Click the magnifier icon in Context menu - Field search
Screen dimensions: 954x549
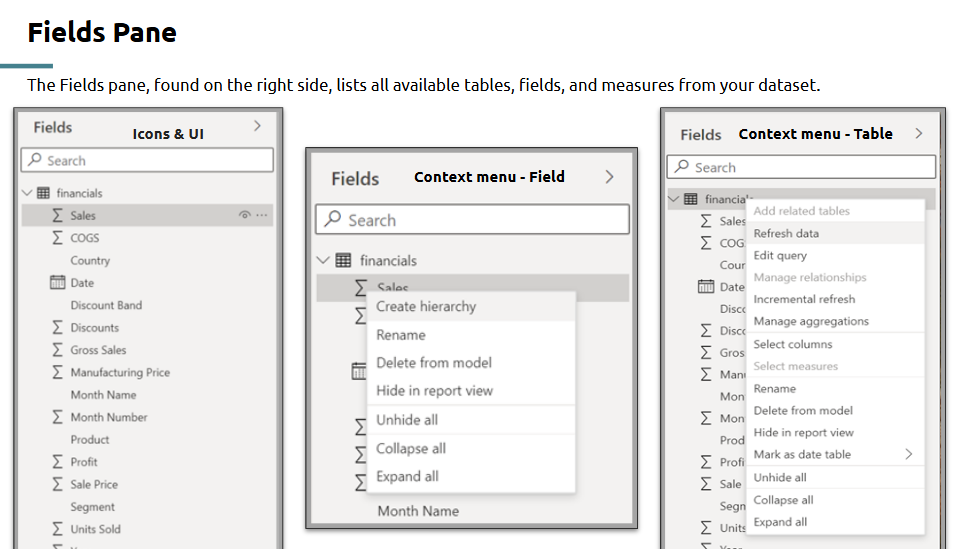tap(332, 219)
